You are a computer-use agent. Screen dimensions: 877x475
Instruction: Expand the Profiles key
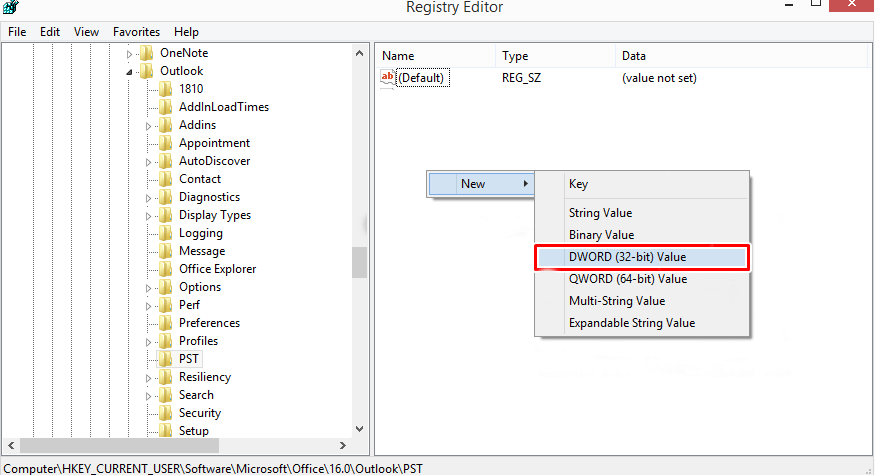[x=148, y=342]
